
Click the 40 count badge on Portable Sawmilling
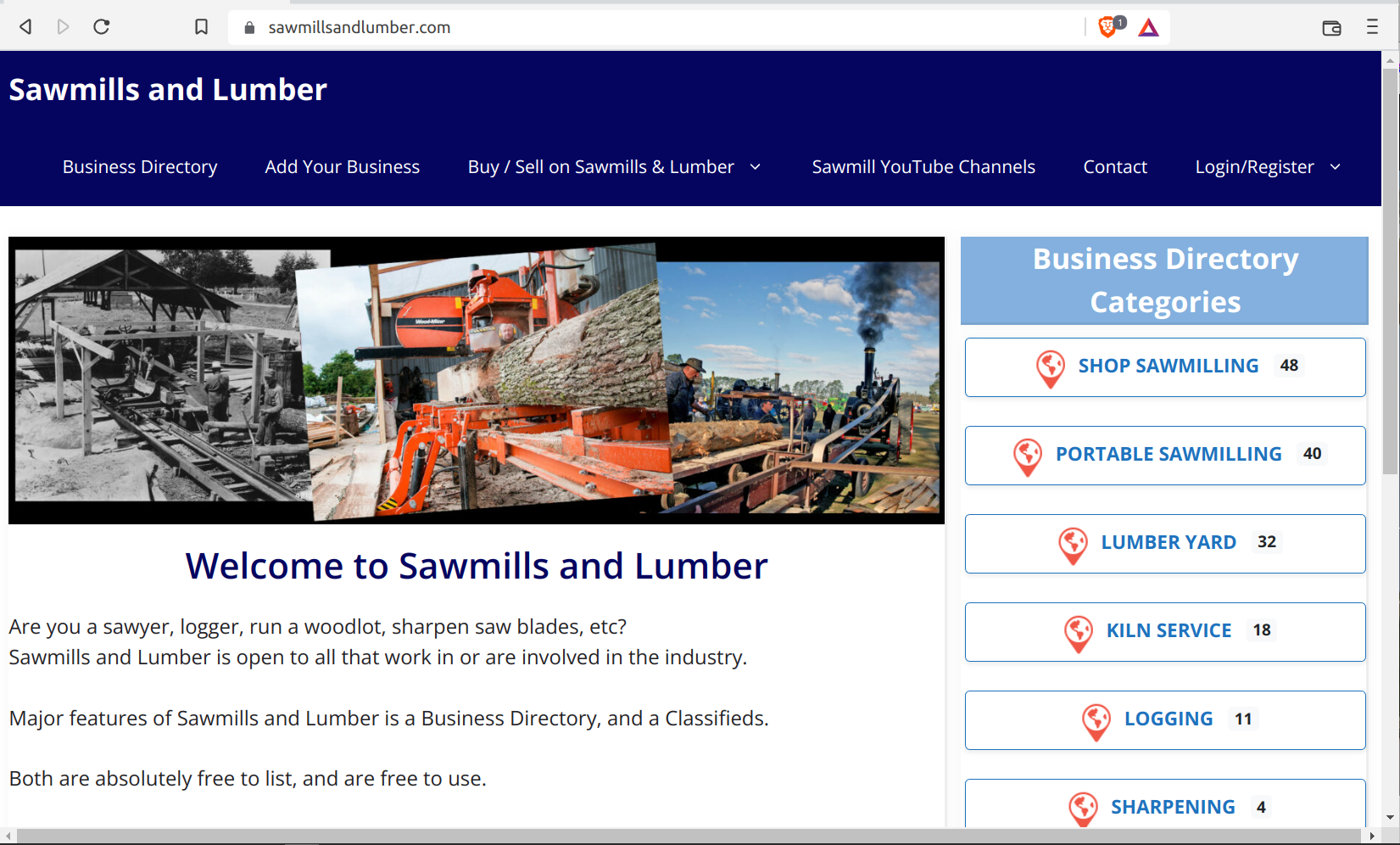point(1312,454)
